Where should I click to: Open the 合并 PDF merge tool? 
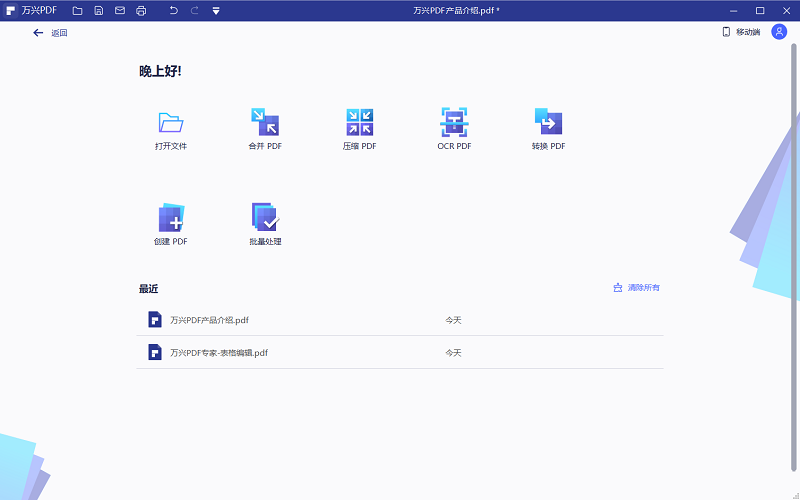(265, 123)
